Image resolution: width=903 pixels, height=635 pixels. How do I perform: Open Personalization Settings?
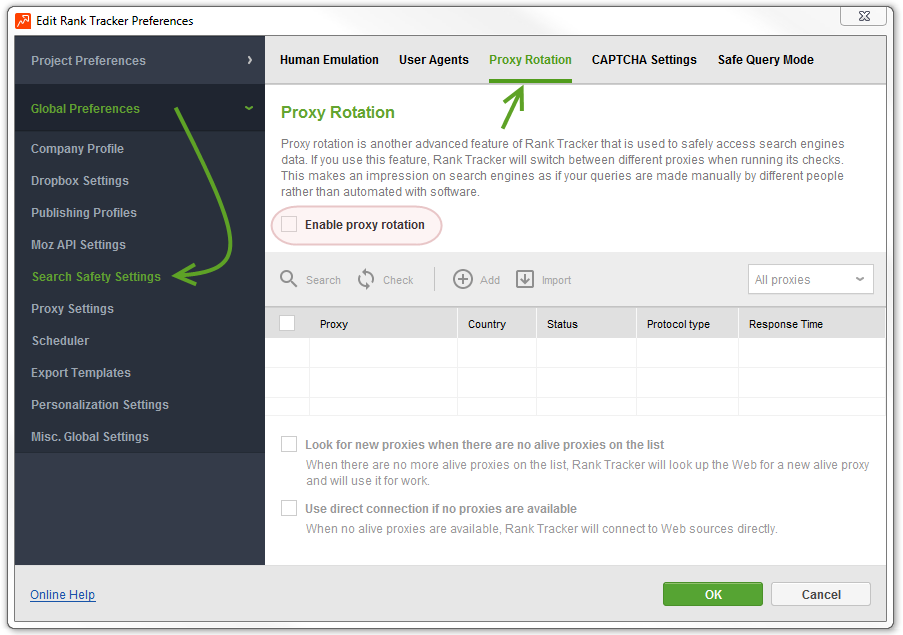point(100,405)
